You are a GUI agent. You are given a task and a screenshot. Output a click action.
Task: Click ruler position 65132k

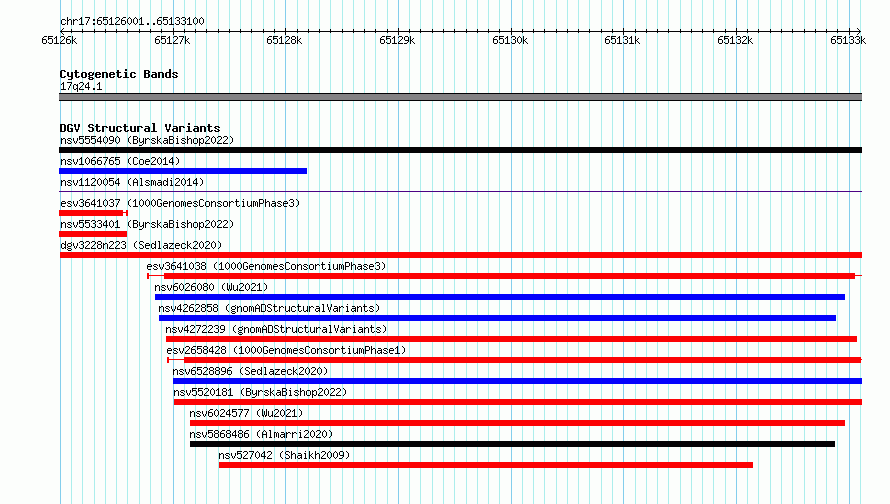click(735, 40)
